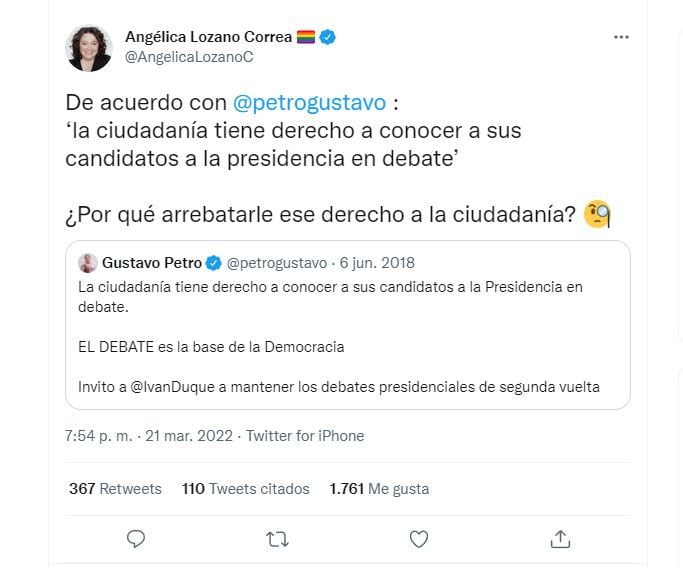
Task: Click the monocle face emoji
Action: [600, 215]
